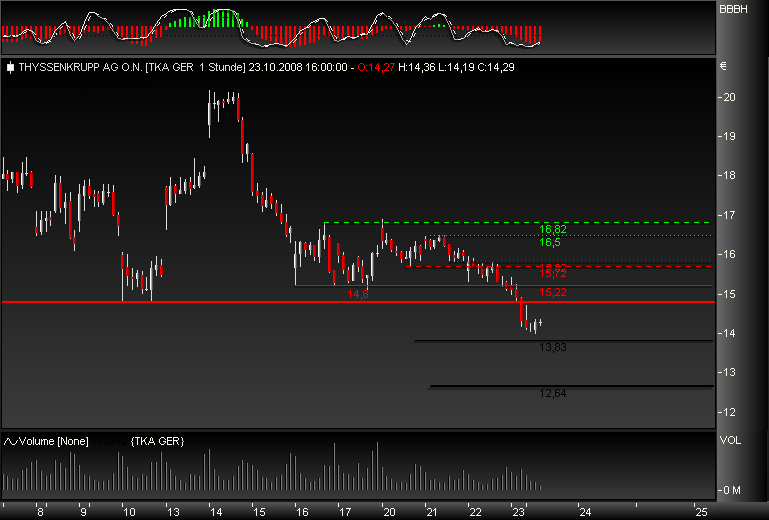The height and width of the screenshot is (520, 769).
Task: Click the line-wave icon beside Volume label
Action: [x=10, y=441]
